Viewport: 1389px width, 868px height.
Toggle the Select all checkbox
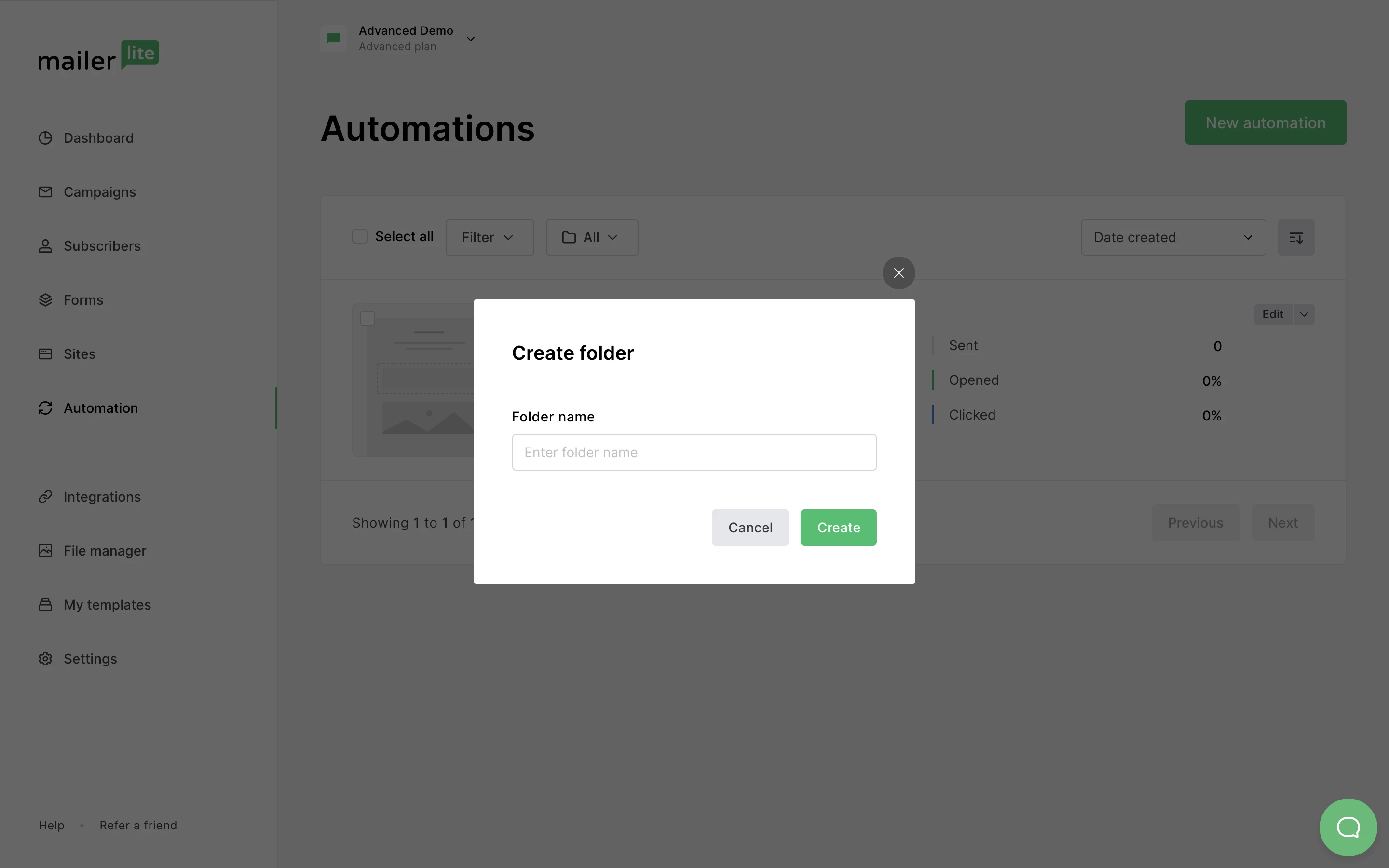(x=359, y=236)
